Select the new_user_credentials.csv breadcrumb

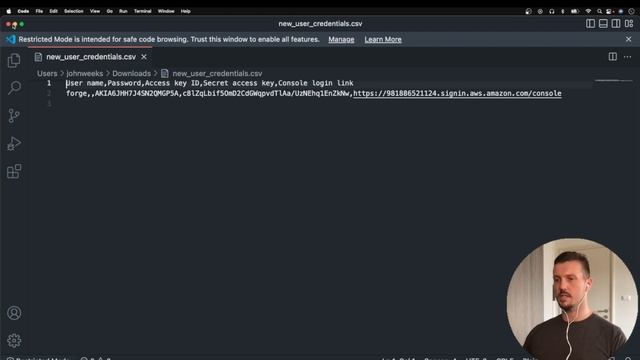(x=217, y=73)
